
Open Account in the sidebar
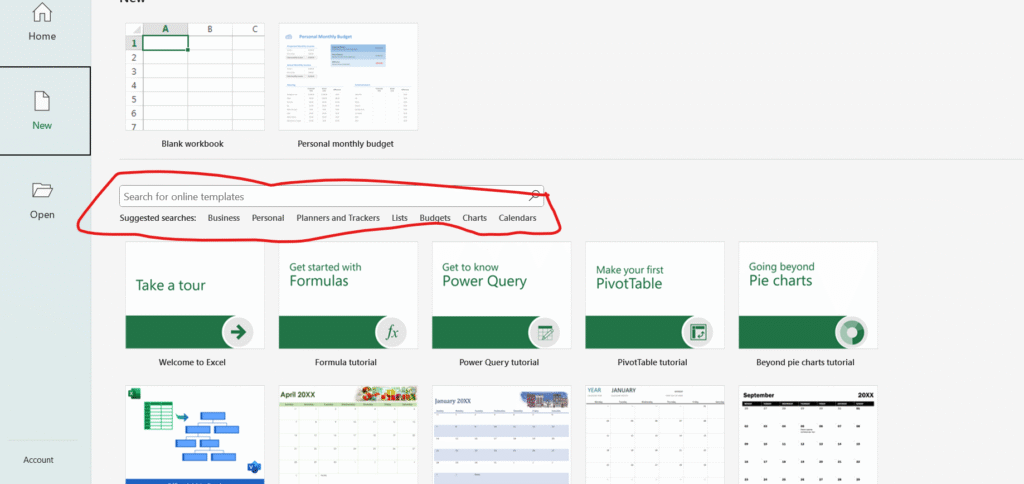(38, 460)
